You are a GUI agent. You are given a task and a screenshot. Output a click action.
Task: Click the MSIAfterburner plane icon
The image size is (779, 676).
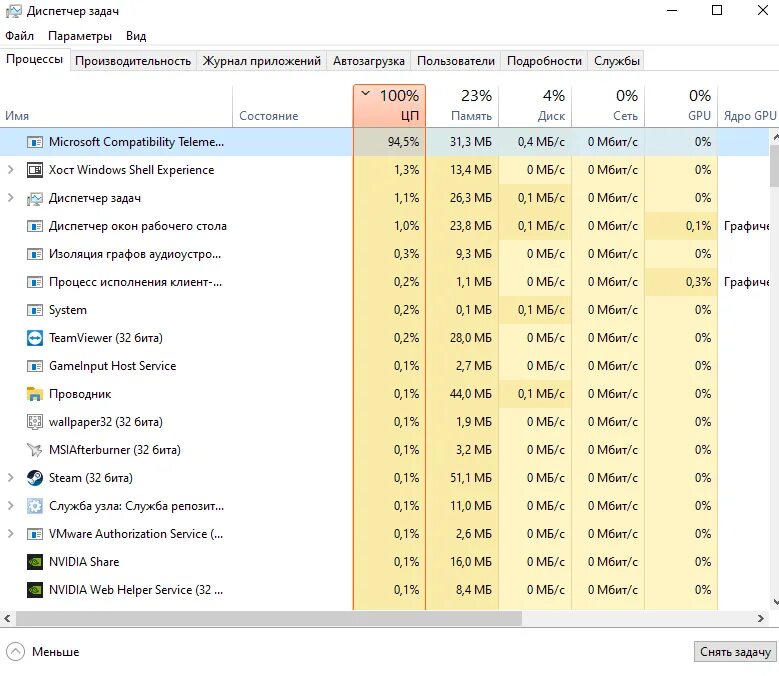click(x=34, y=450)
